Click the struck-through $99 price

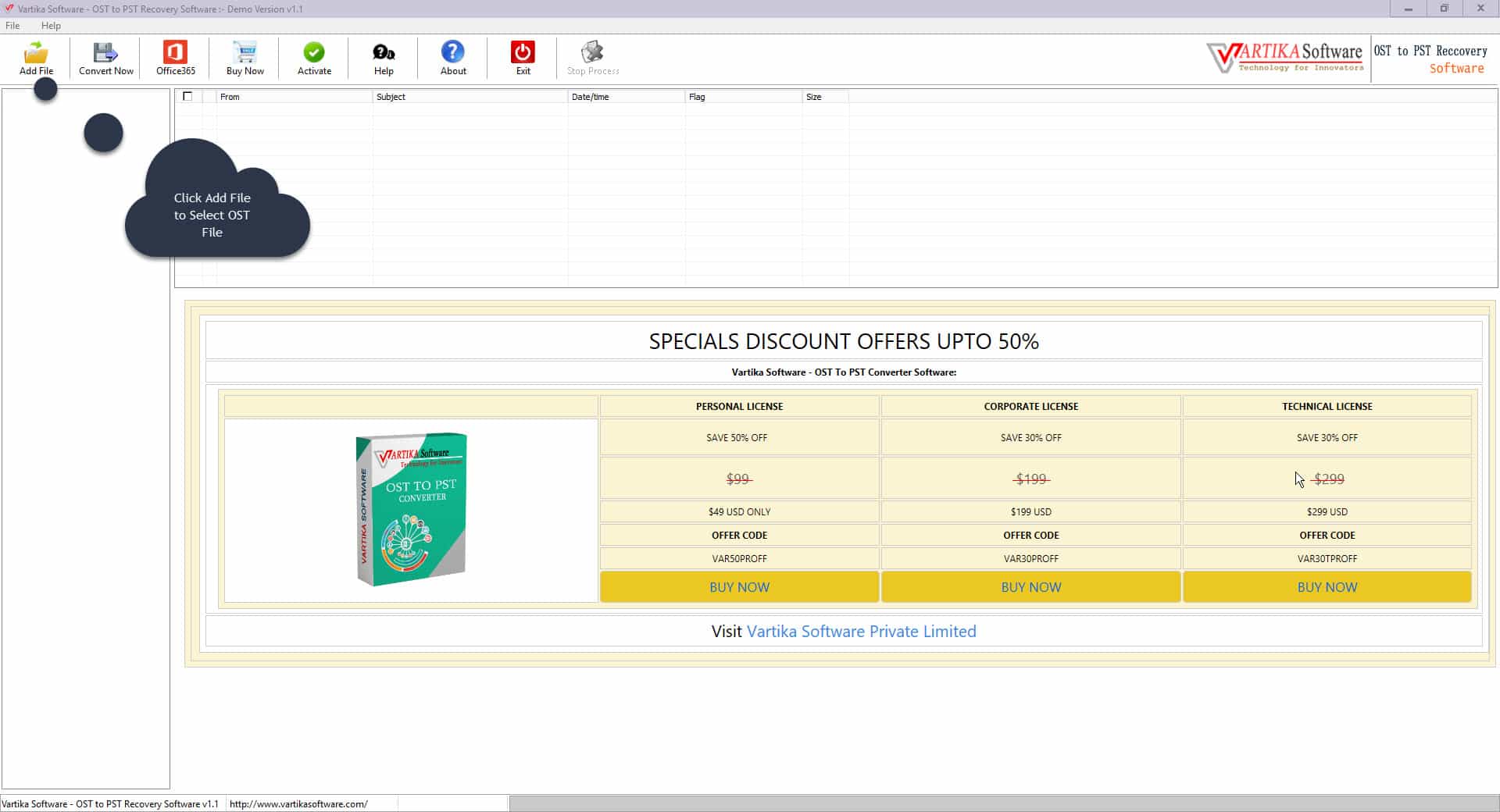[738, 479]
